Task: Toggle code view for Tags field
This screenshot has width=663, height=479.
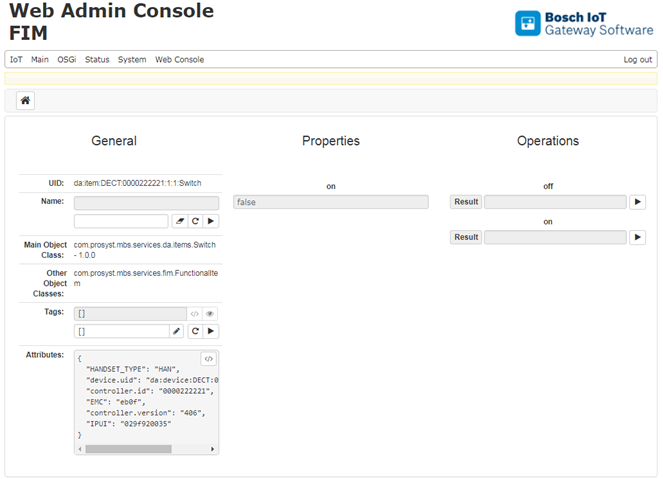Action: (x=195, y=313)
